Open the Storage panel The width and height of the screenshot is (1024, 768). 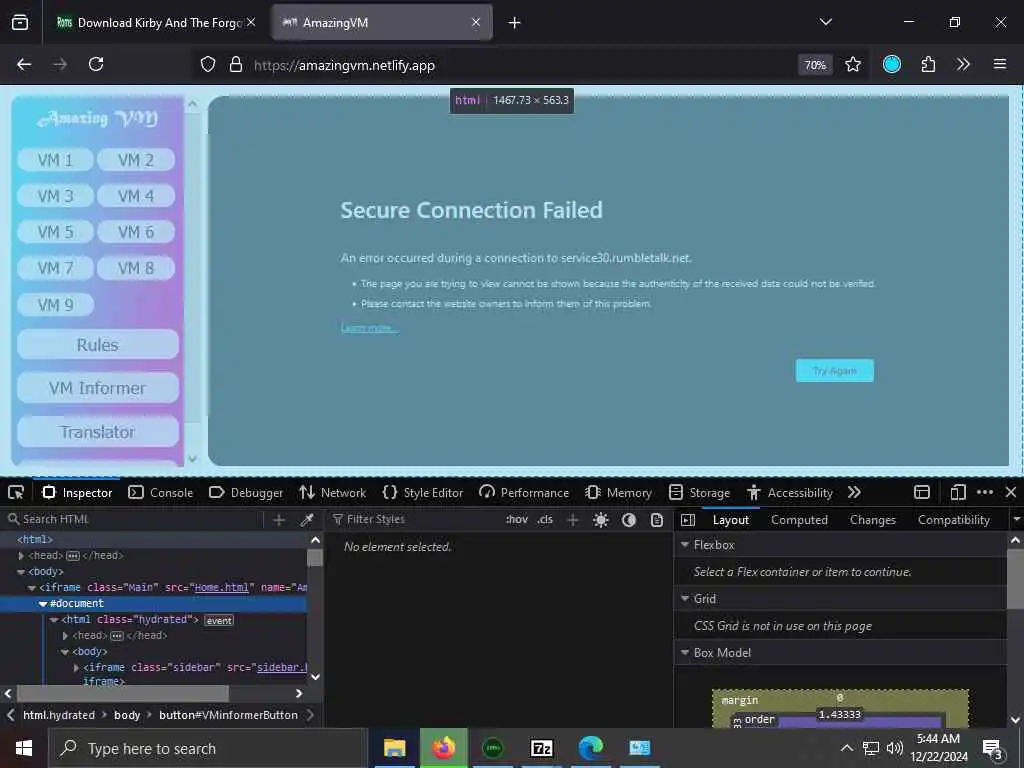[699, 492]
